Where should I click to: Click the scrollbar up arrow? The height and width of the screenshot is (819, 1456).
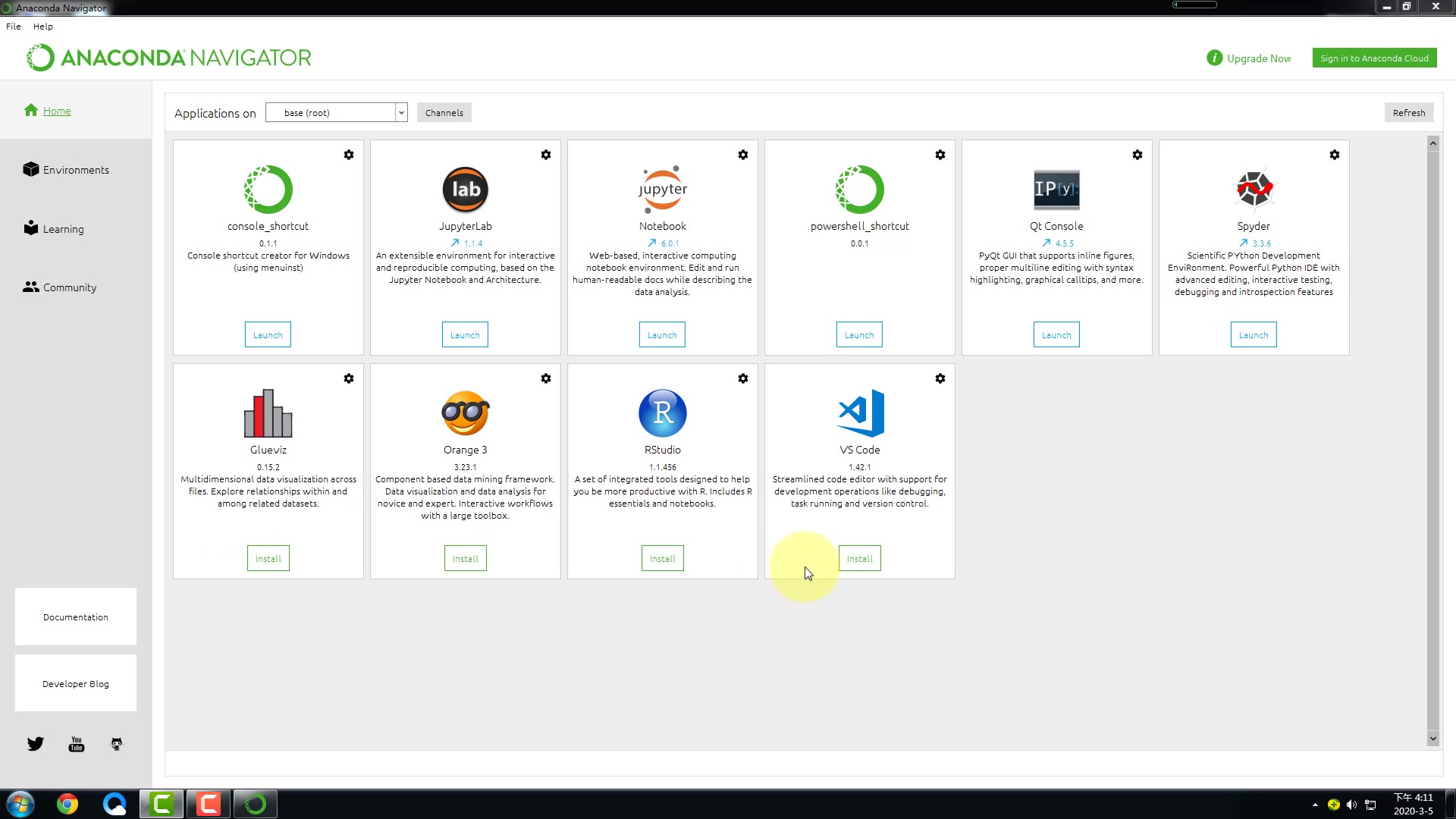1432,143
